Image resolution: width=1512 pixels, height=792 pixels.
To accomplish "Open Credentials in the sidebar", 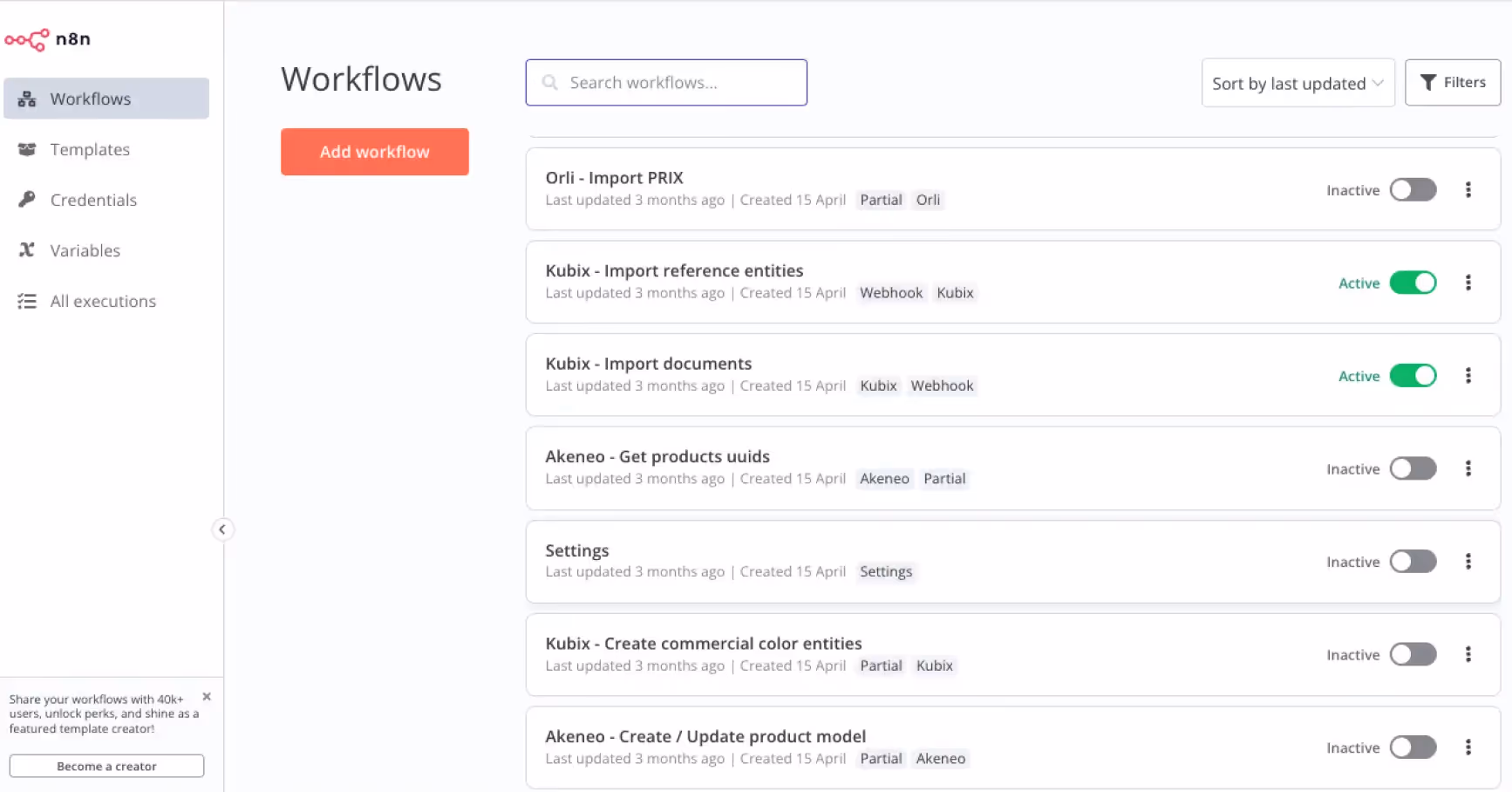I will (106, 200).
